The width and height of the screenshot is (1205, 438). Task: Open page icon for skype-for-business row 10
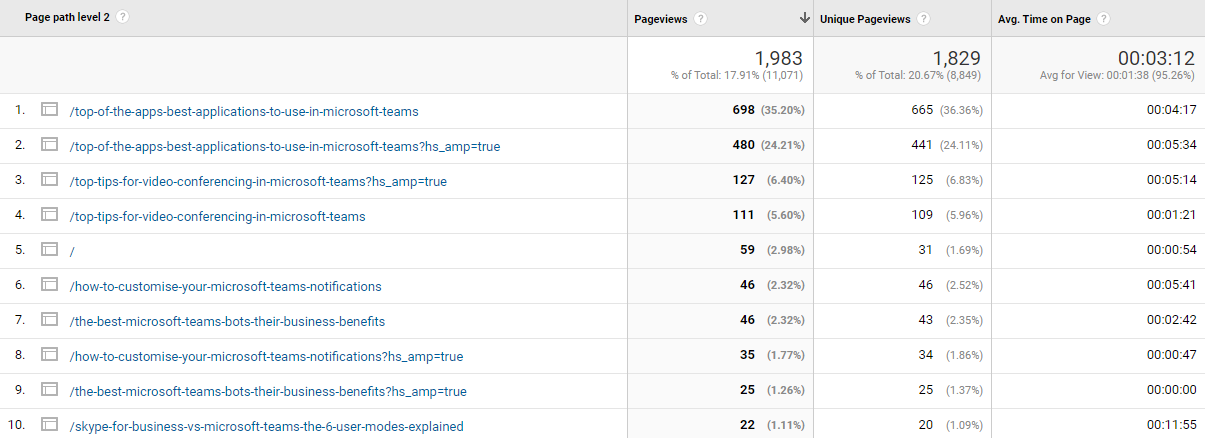point(49,425)
